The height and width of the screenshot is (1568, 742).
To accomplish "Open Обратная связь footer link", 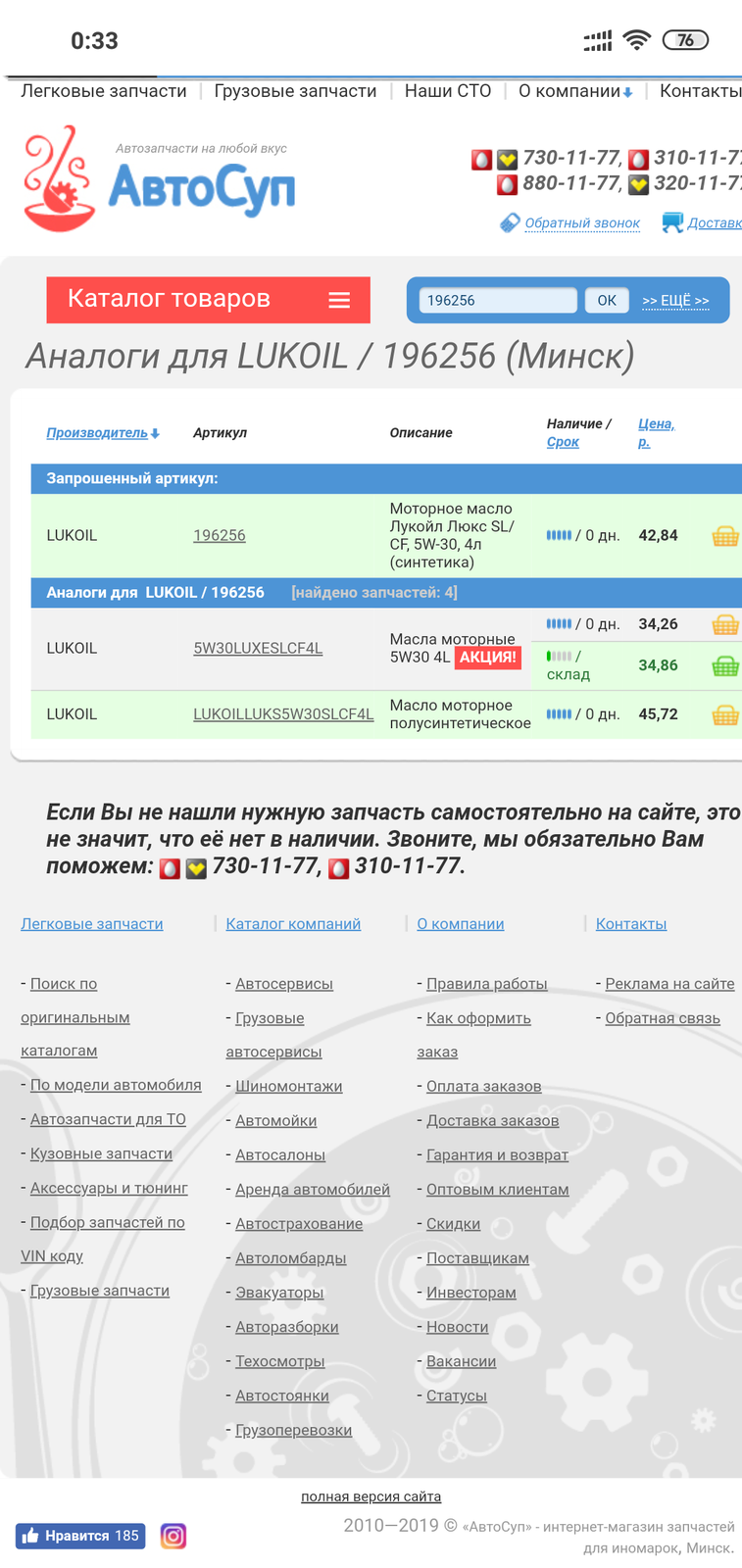I will (x=663, y=1018).
